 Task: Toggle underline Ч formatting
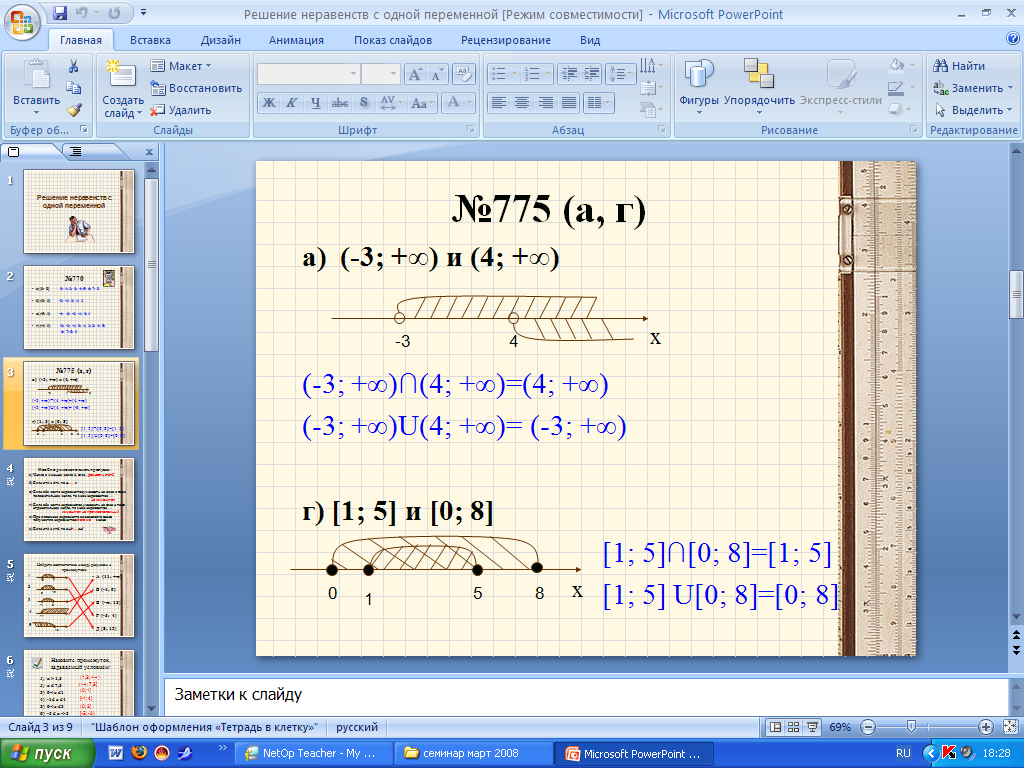tap(316, 102)
